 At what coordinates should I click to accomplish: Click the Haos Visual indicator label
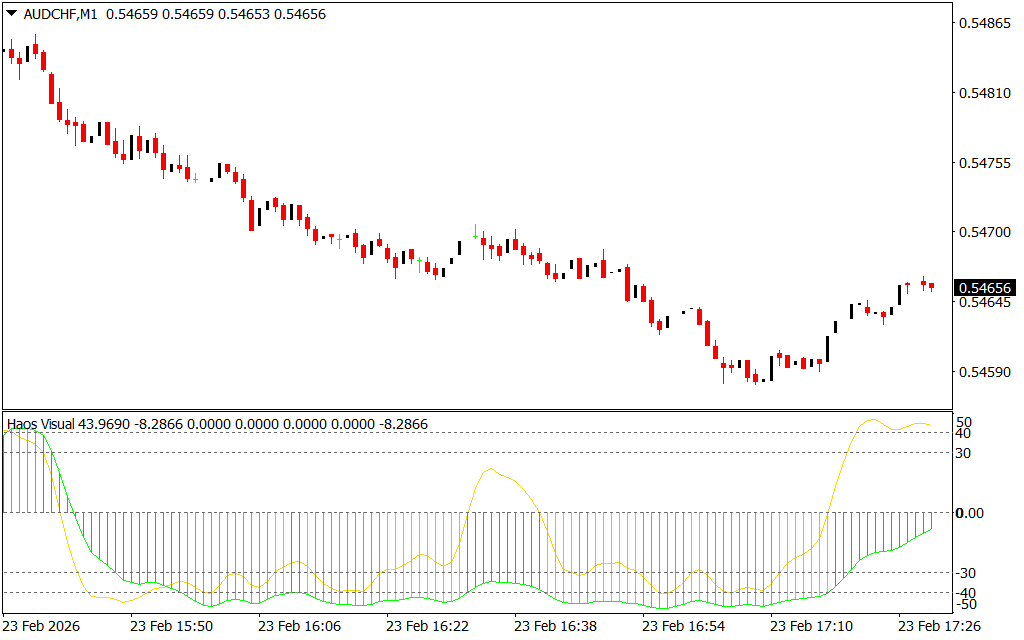pos(41,424)
